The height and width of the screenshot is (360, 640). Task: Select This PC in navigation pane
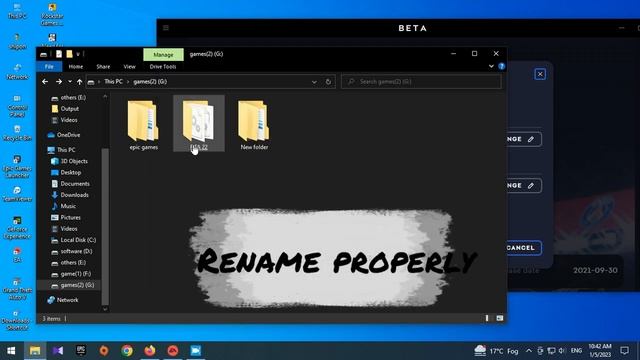pos(62,150)
